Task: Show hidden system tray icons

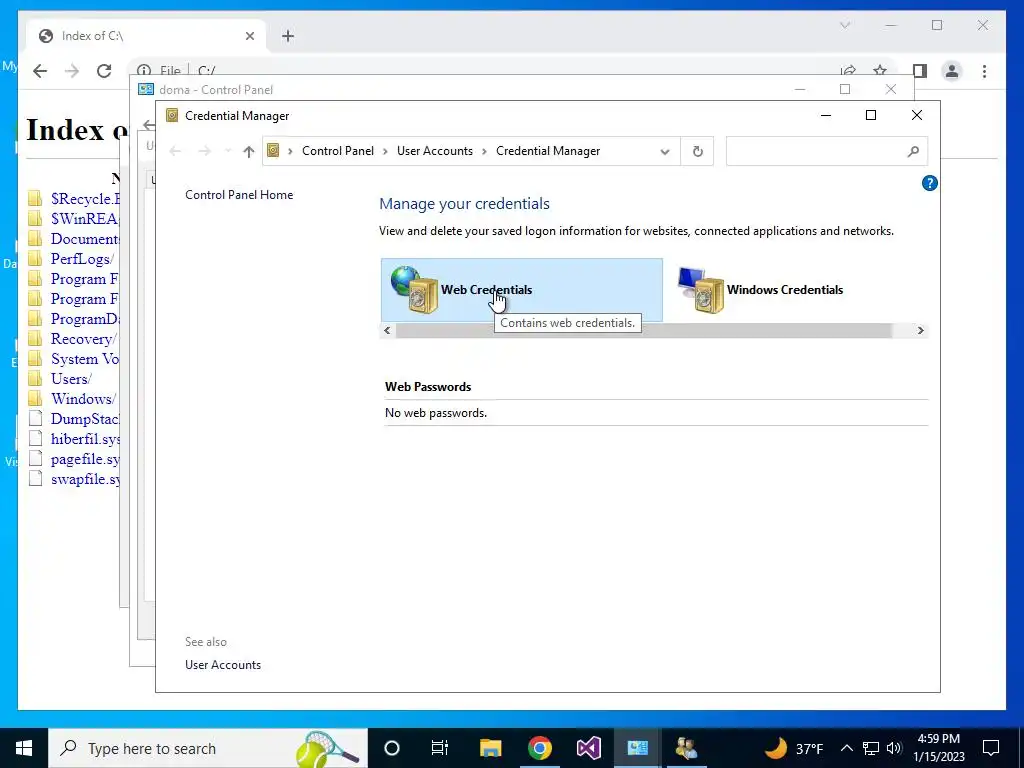Action: point(846,748)
